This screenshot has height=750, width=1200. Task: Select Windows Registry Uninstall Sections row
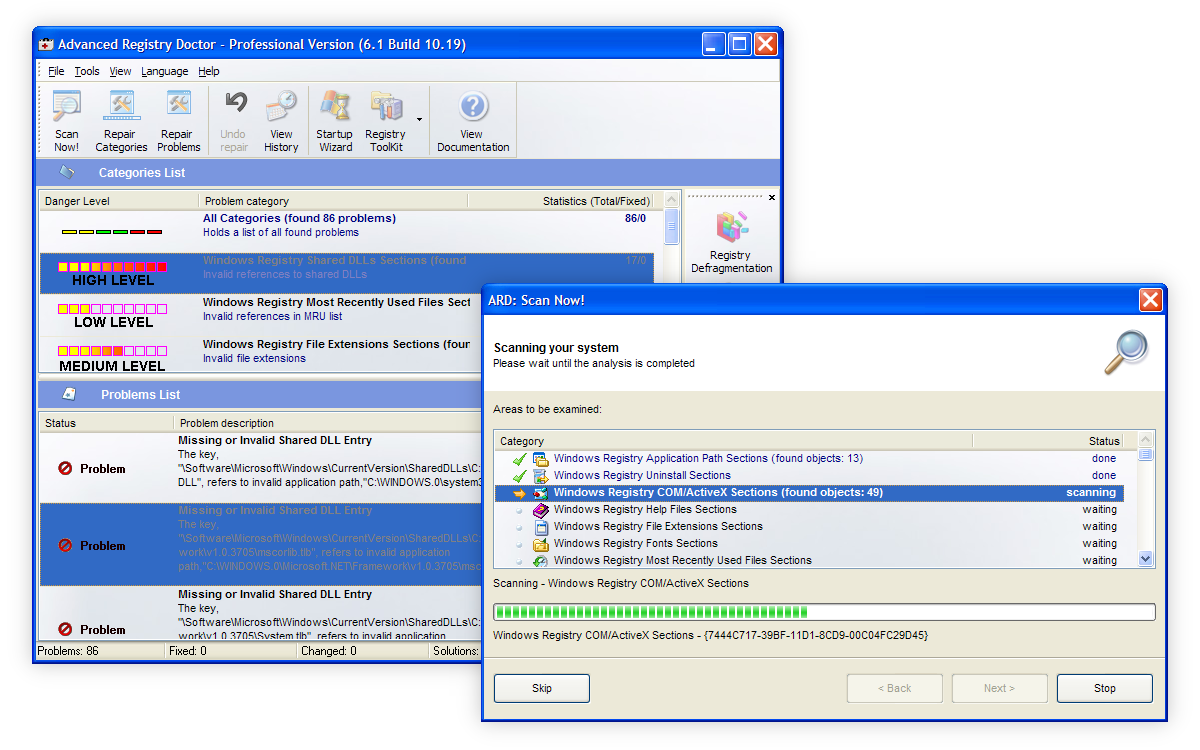[810, 476]
